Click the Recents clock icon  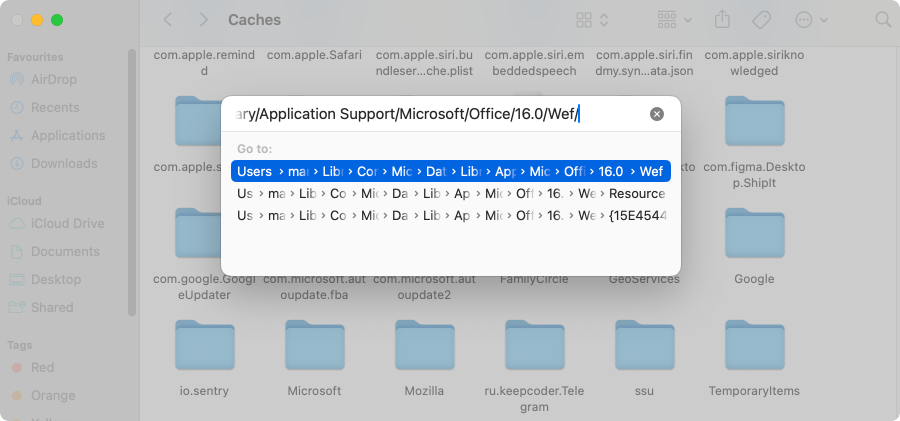click(x=17, y=107)
